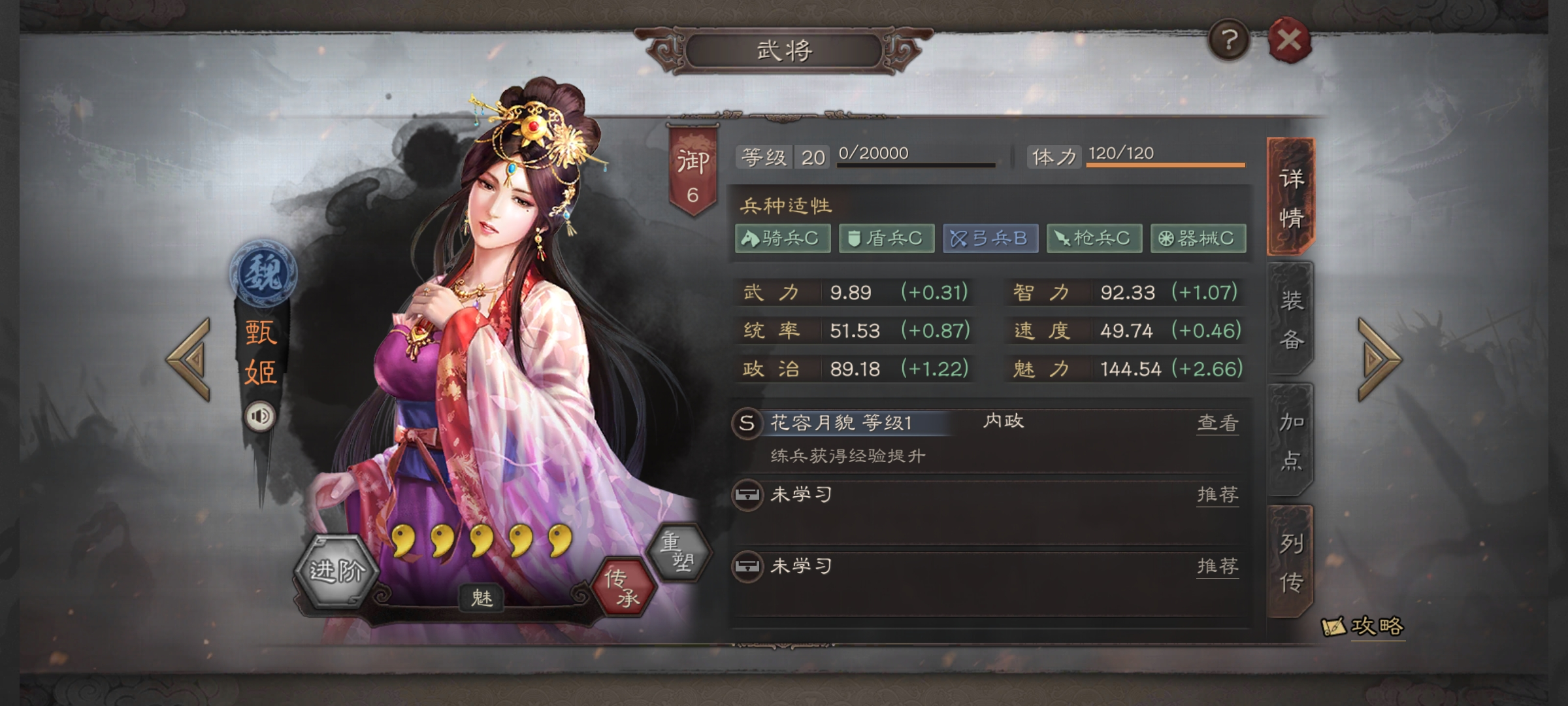Viewport: 1568px width, 706px height.
Task: Select the second empty skill slot icon
Action: [747, 566]
